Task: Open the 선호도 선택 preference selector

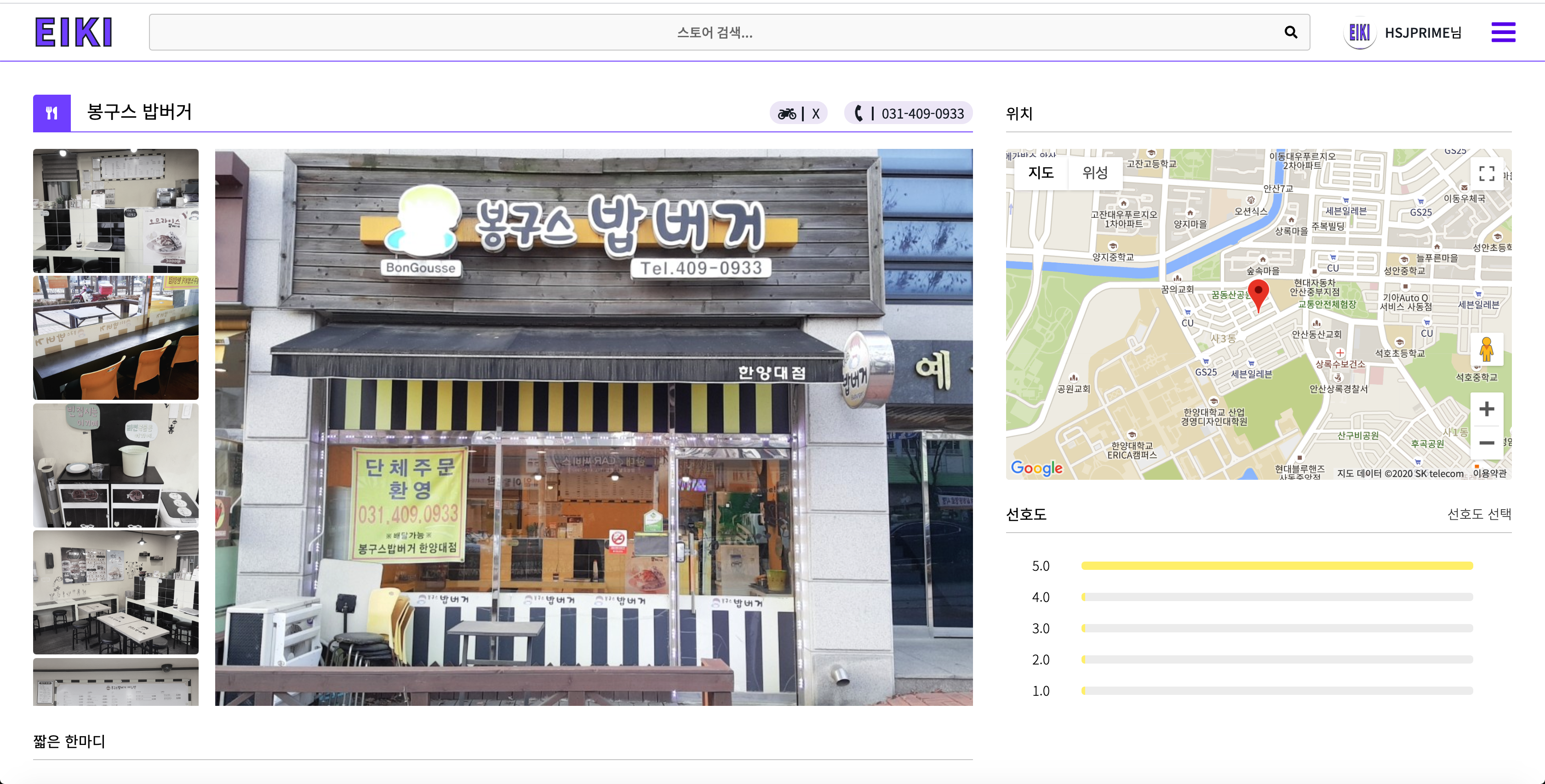Action: [x=1478, y=514]
